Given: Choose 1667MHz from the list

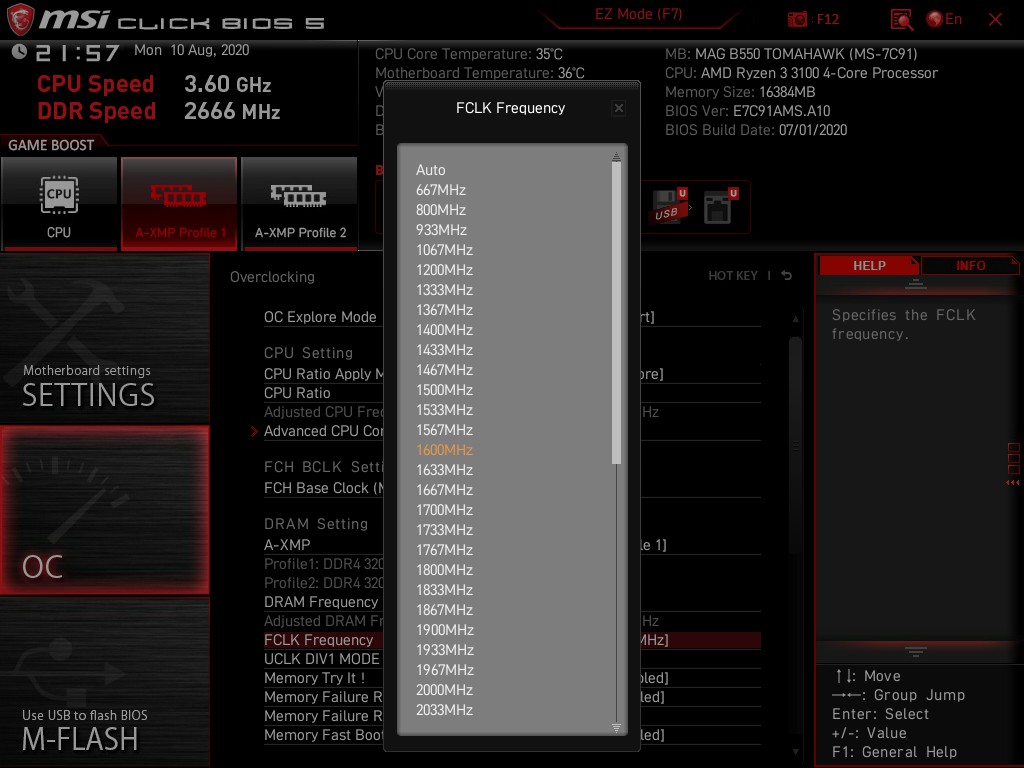Looking at the screenshot, I should coord(444,490).
